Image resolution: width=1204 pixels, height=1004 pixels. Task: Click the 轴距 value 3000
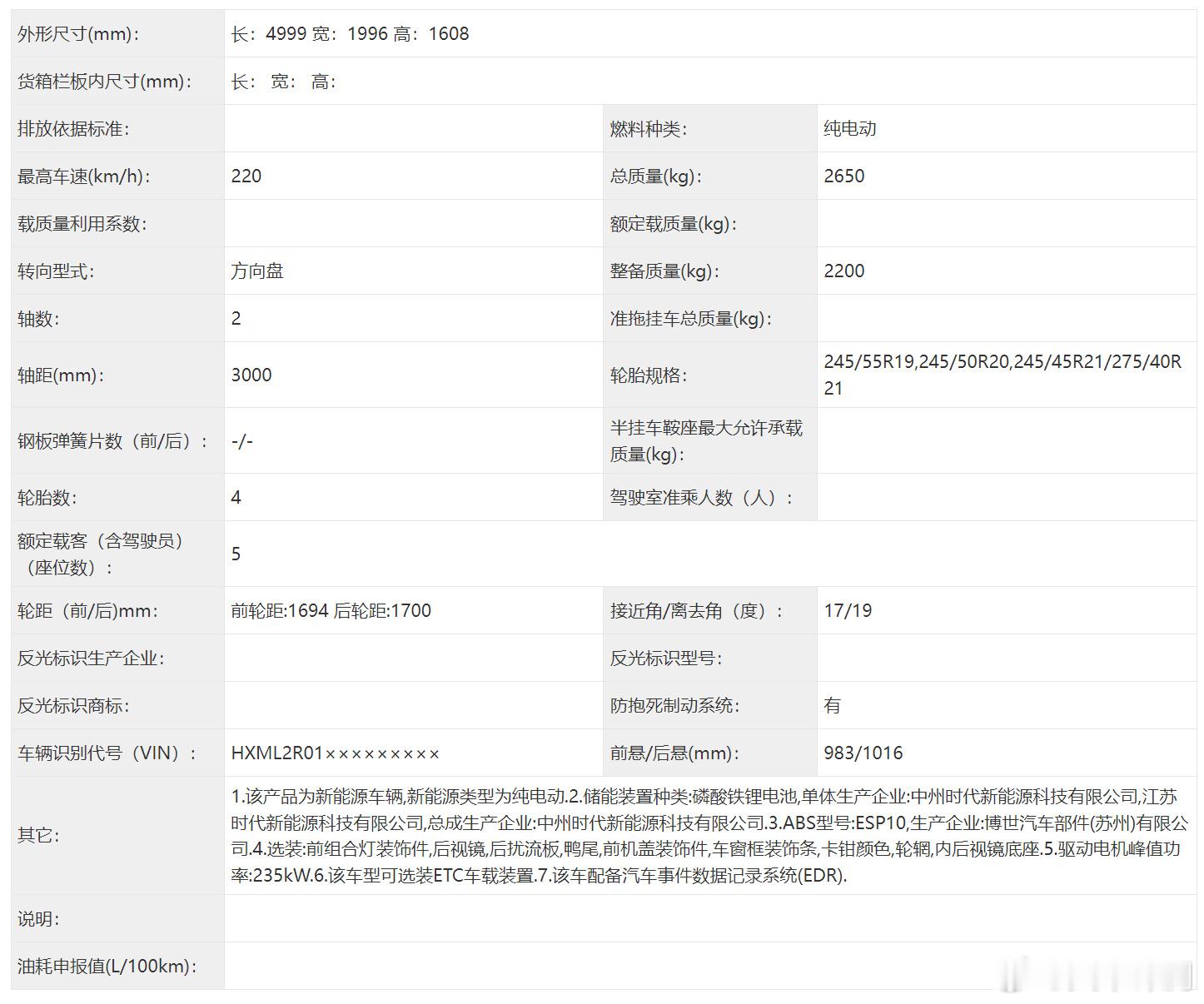coord(252,375)
